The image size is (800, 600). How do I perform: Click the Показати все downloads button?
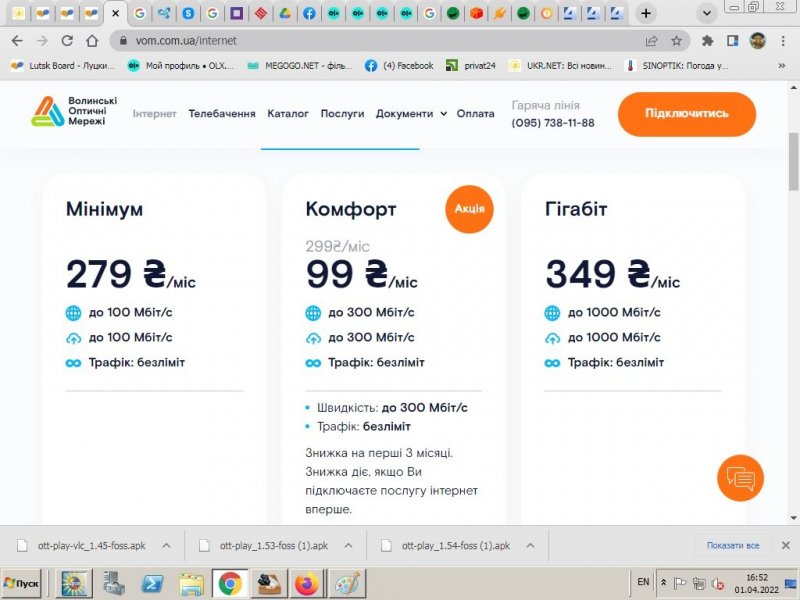pos(733,546)
